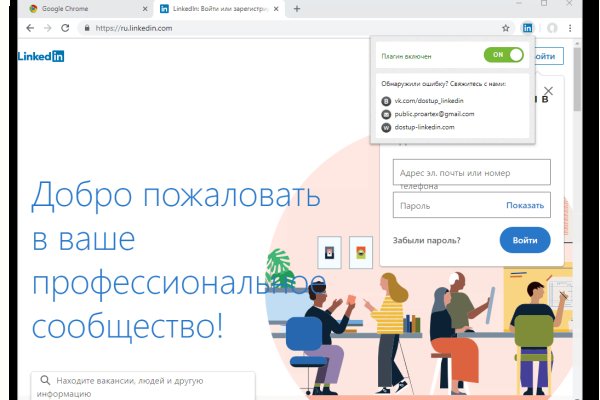Open the Chrome profile avatar icon

552,28
